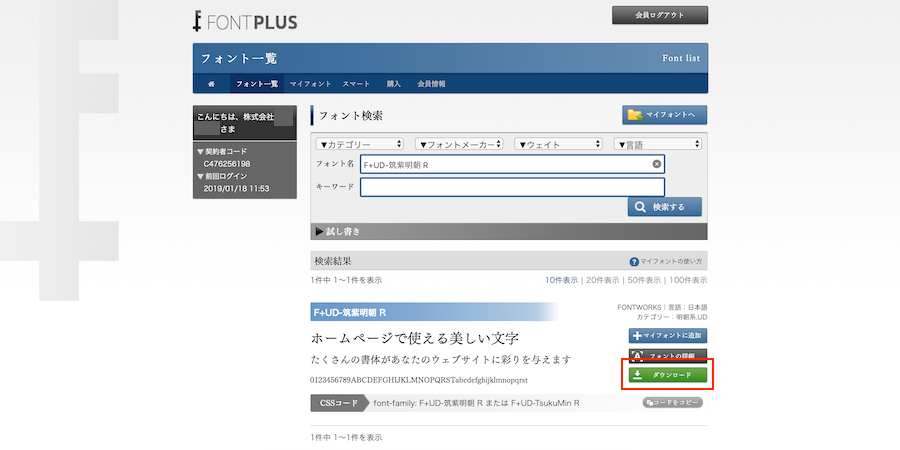
Task: Add font with マイフォントに追加 button
Action: (668, 336)
